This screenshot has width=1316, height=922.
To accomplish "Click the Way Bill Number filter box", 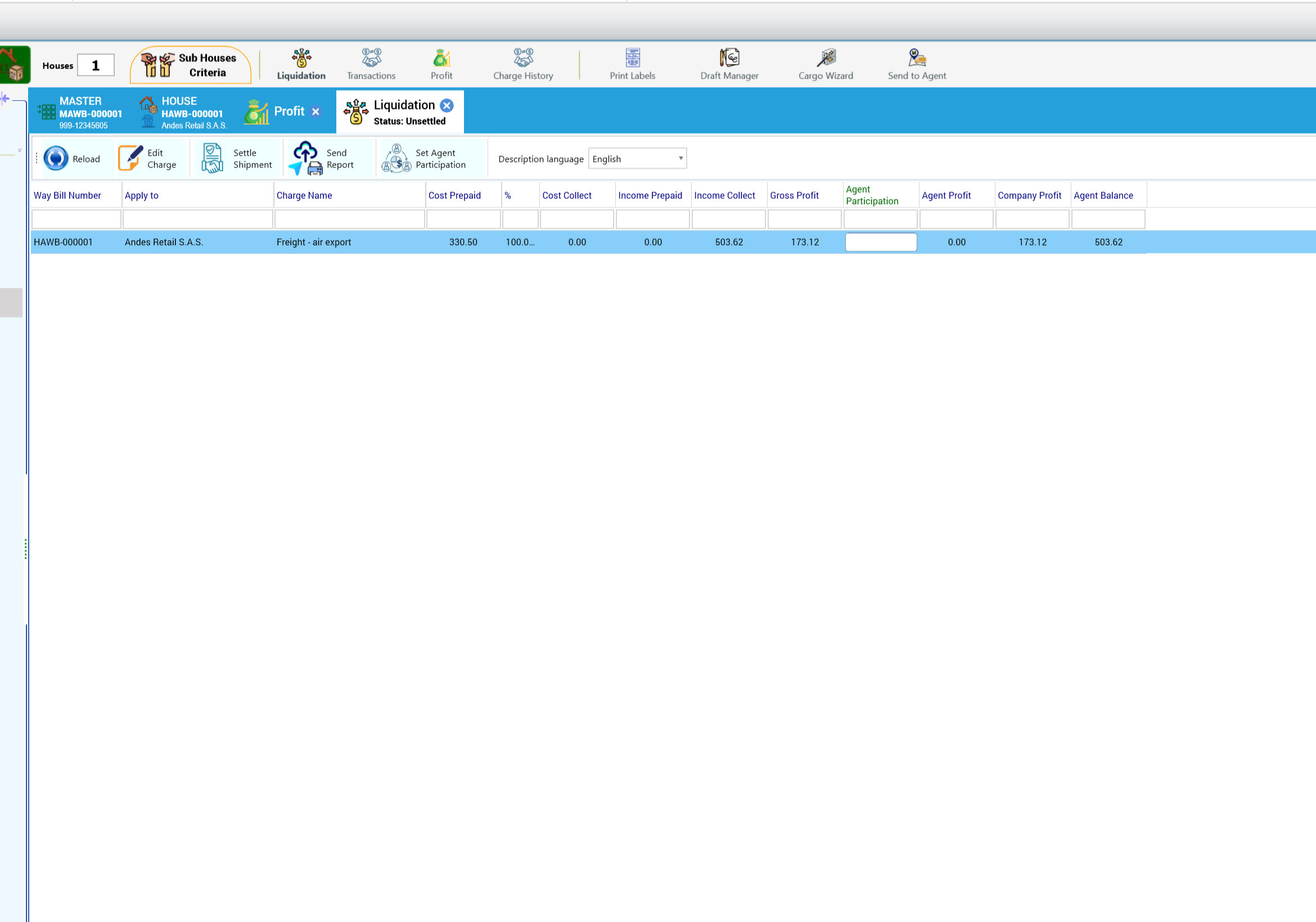I will pyautogui.click(x=76, y=219).
